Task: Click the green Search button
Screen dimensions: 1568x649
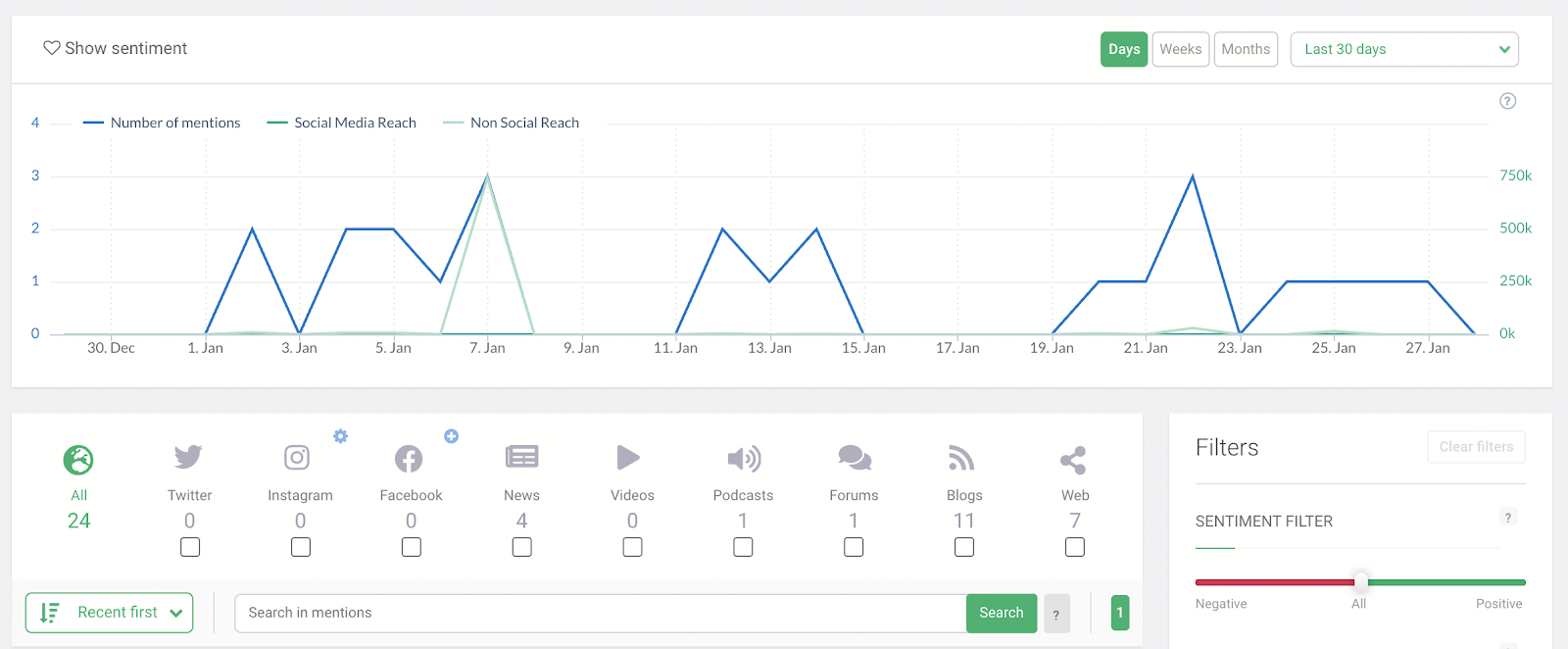Action: click(x=1002, y=613)
